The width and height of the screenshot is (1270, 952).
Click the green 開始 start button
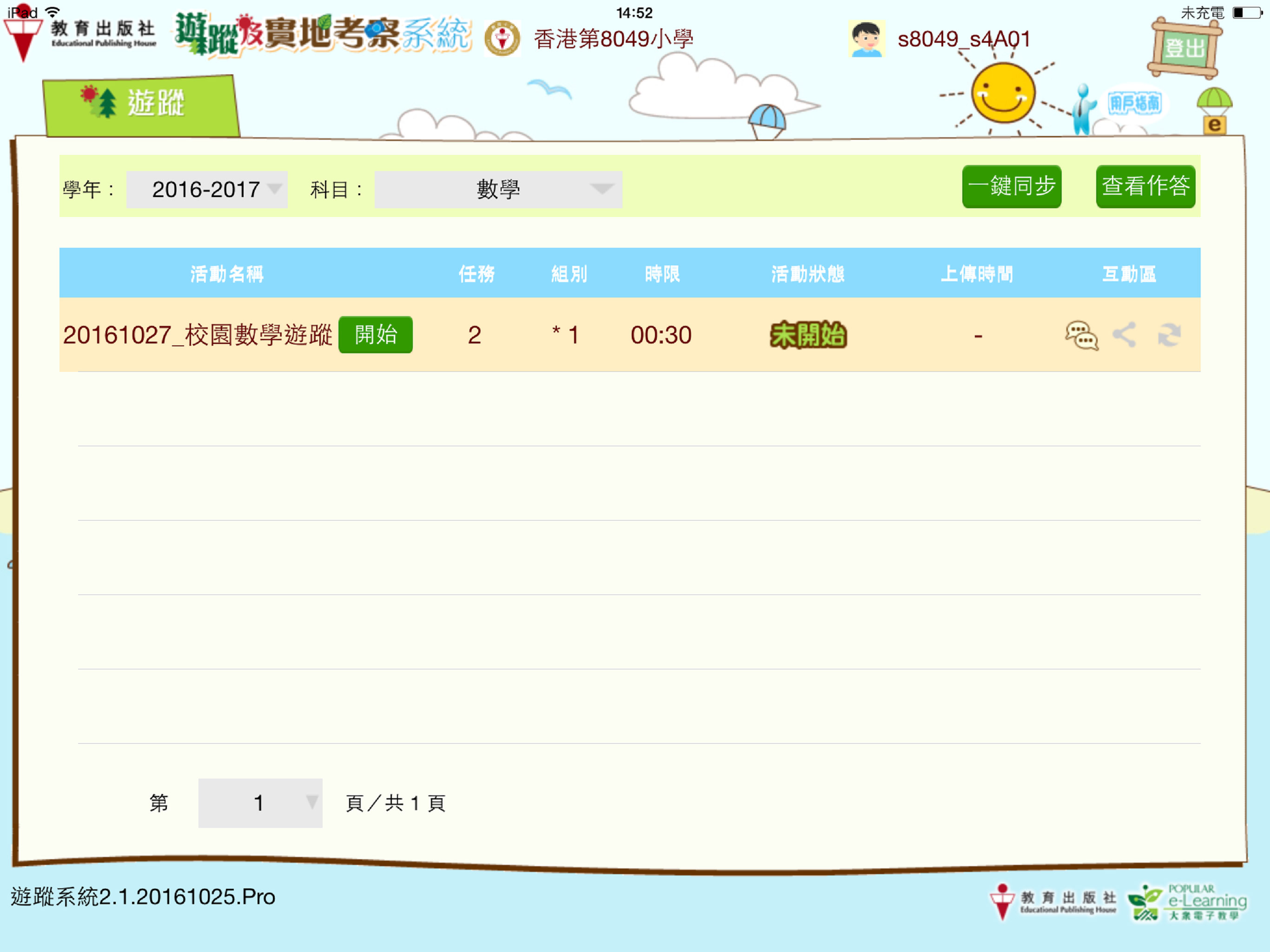click(x=376, y=335)
